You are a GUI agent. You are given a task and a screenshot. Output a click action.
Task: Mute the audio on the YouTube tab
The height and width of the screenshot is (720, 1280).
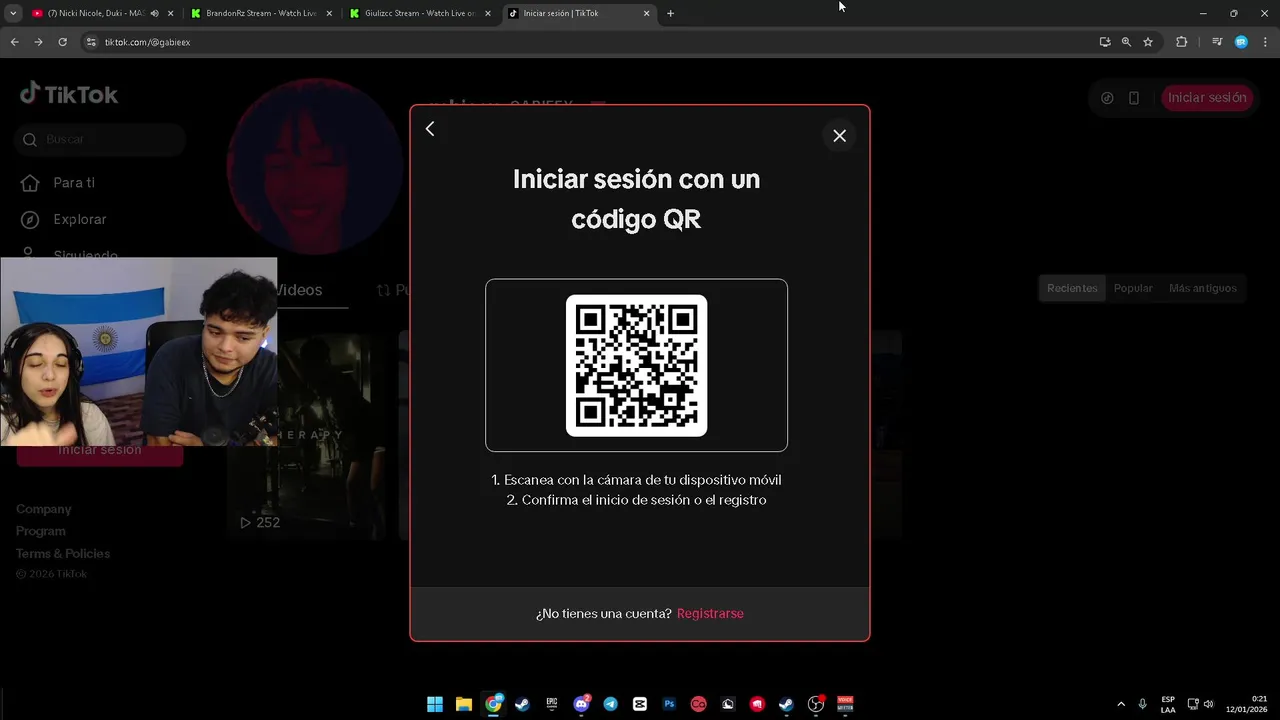[154, 14]
